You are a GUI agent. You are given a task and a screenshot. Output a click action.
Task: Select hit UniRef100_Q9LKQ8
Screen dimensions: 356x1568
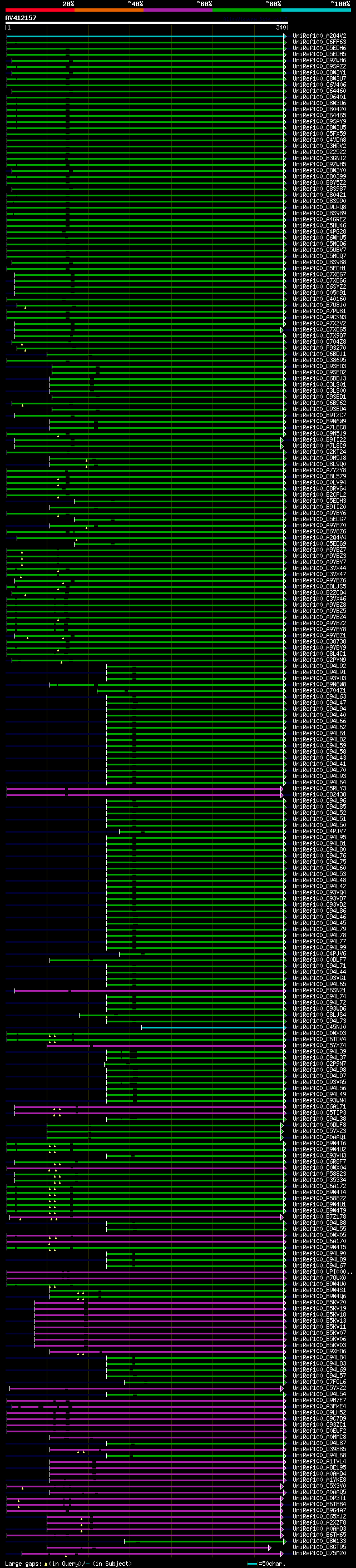point(319,207)
